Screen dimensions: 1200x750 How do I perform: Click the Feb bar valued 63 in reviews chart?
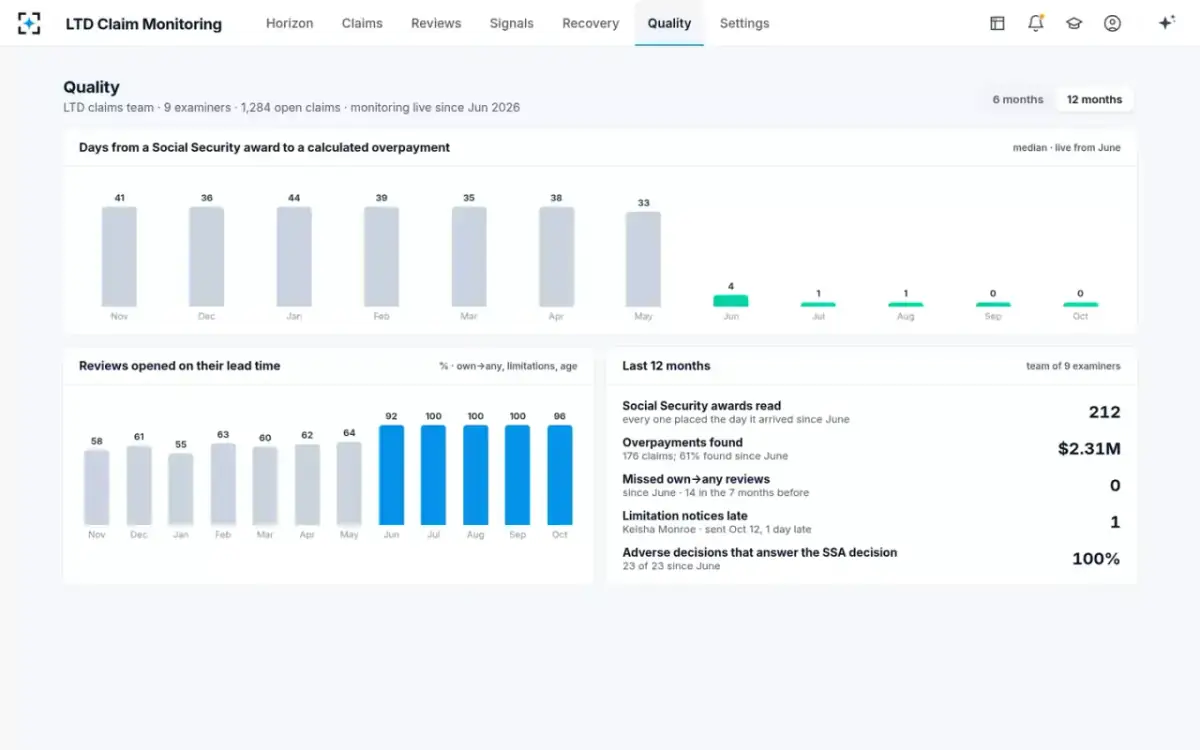point(223,484)
